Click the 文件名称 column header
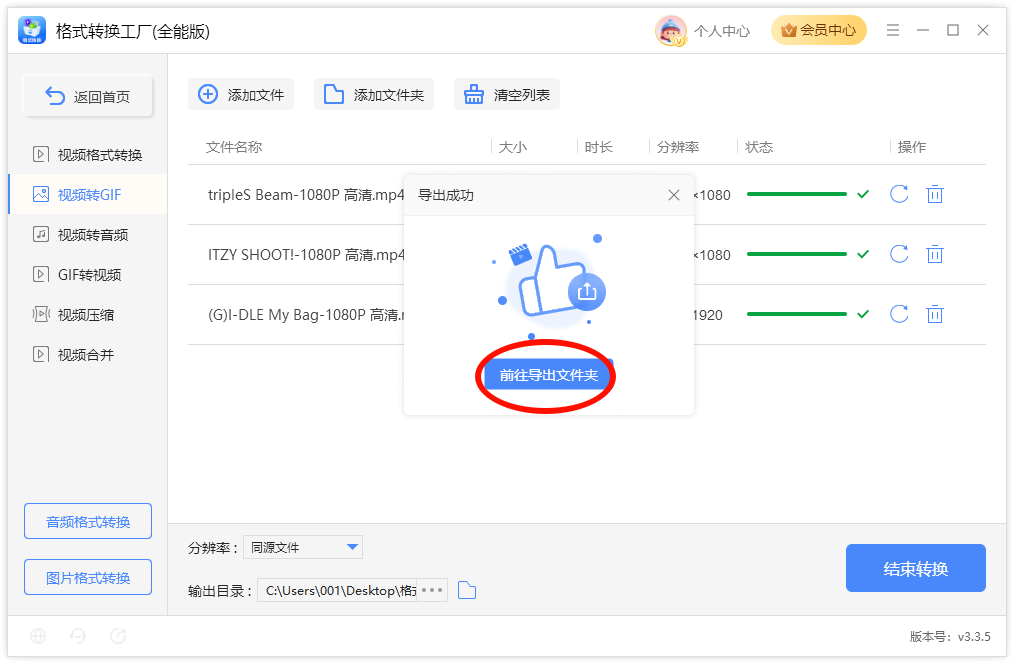The height and width of the screenshot is (664, 1014). coord(233,147)
